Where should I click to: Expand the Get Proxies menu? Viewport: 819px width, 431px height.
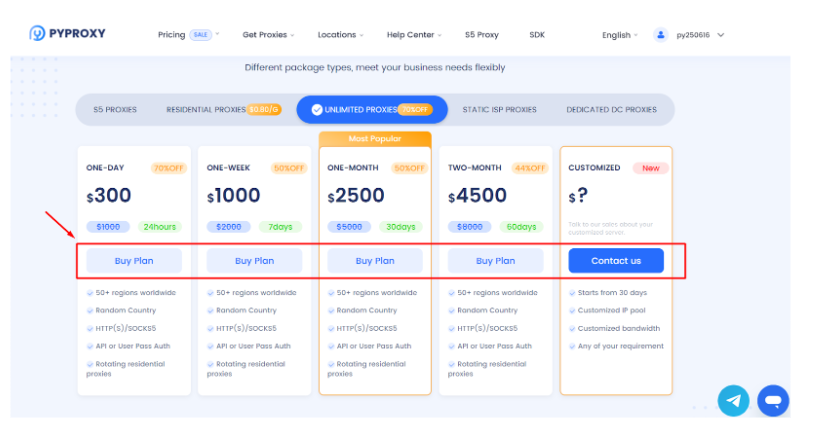[x=268, y=34]
